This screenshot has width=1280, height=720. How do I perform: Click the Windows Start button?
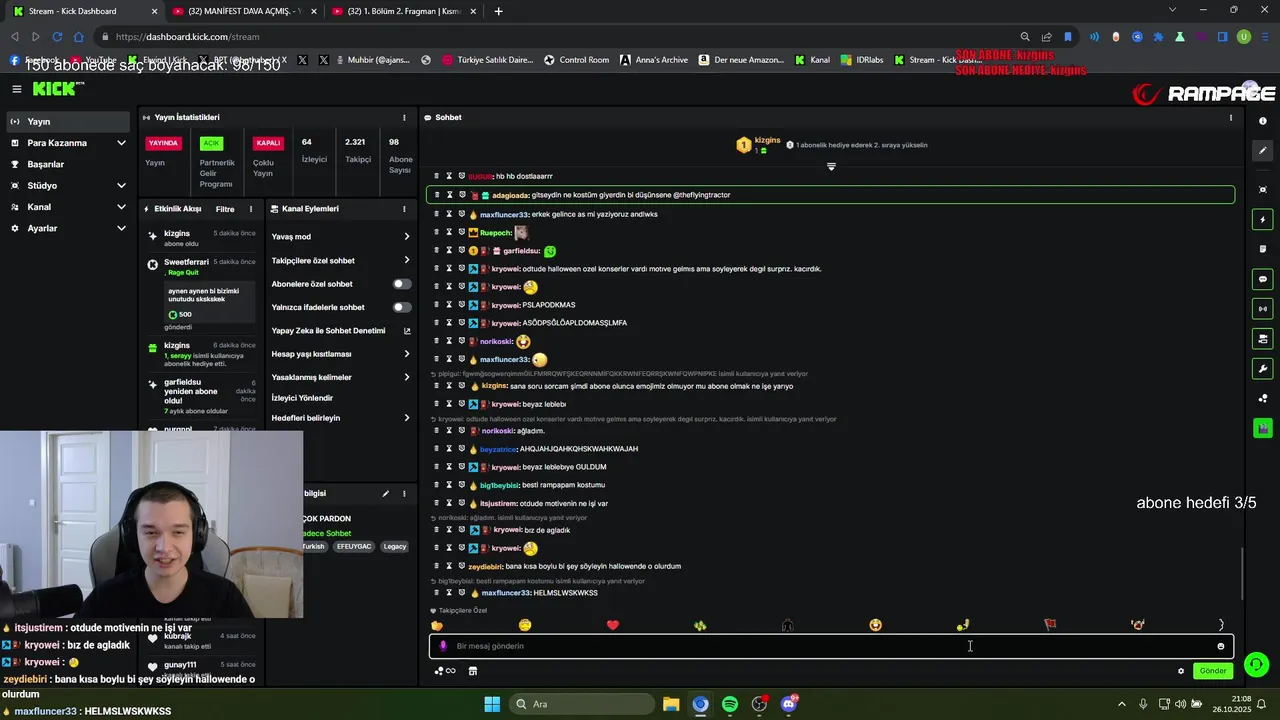(x=492, y=704)
